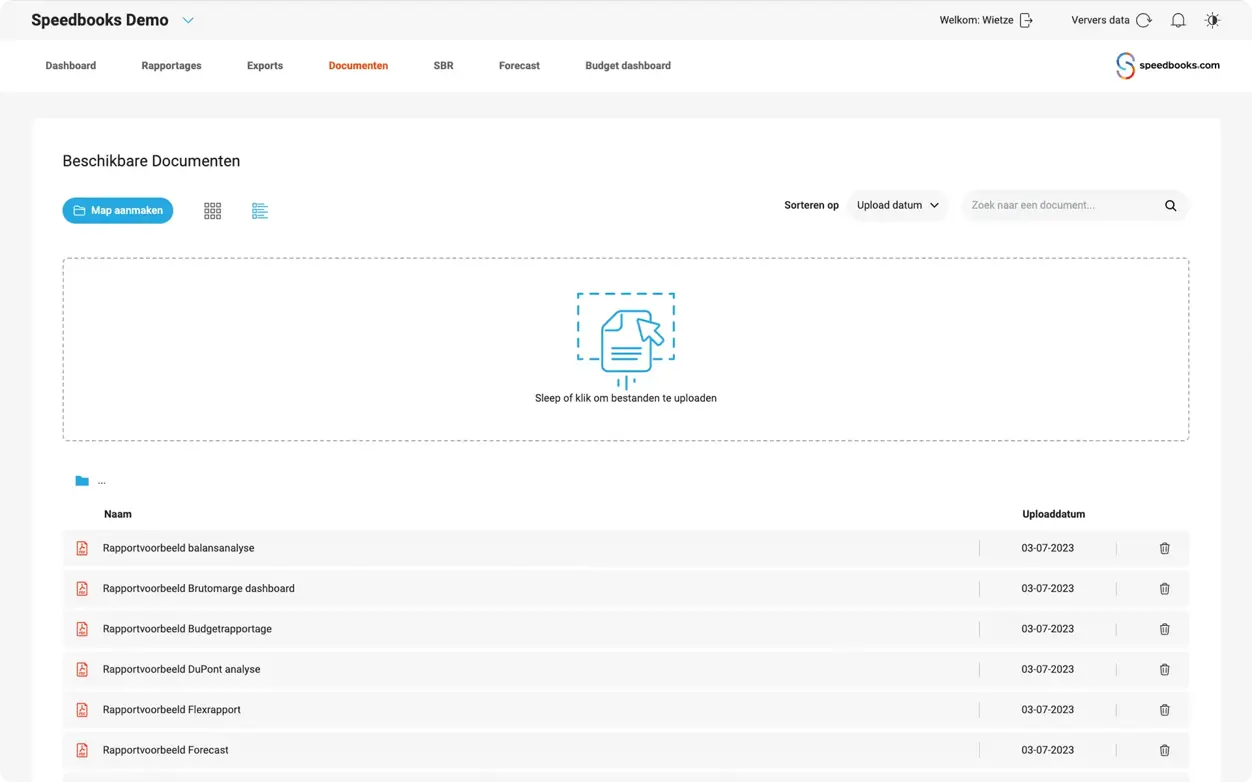This screenshot has height=782, width=1252.
Task: Click the logout icon beside Welkom: Wietze
Action: point(1026,20)
